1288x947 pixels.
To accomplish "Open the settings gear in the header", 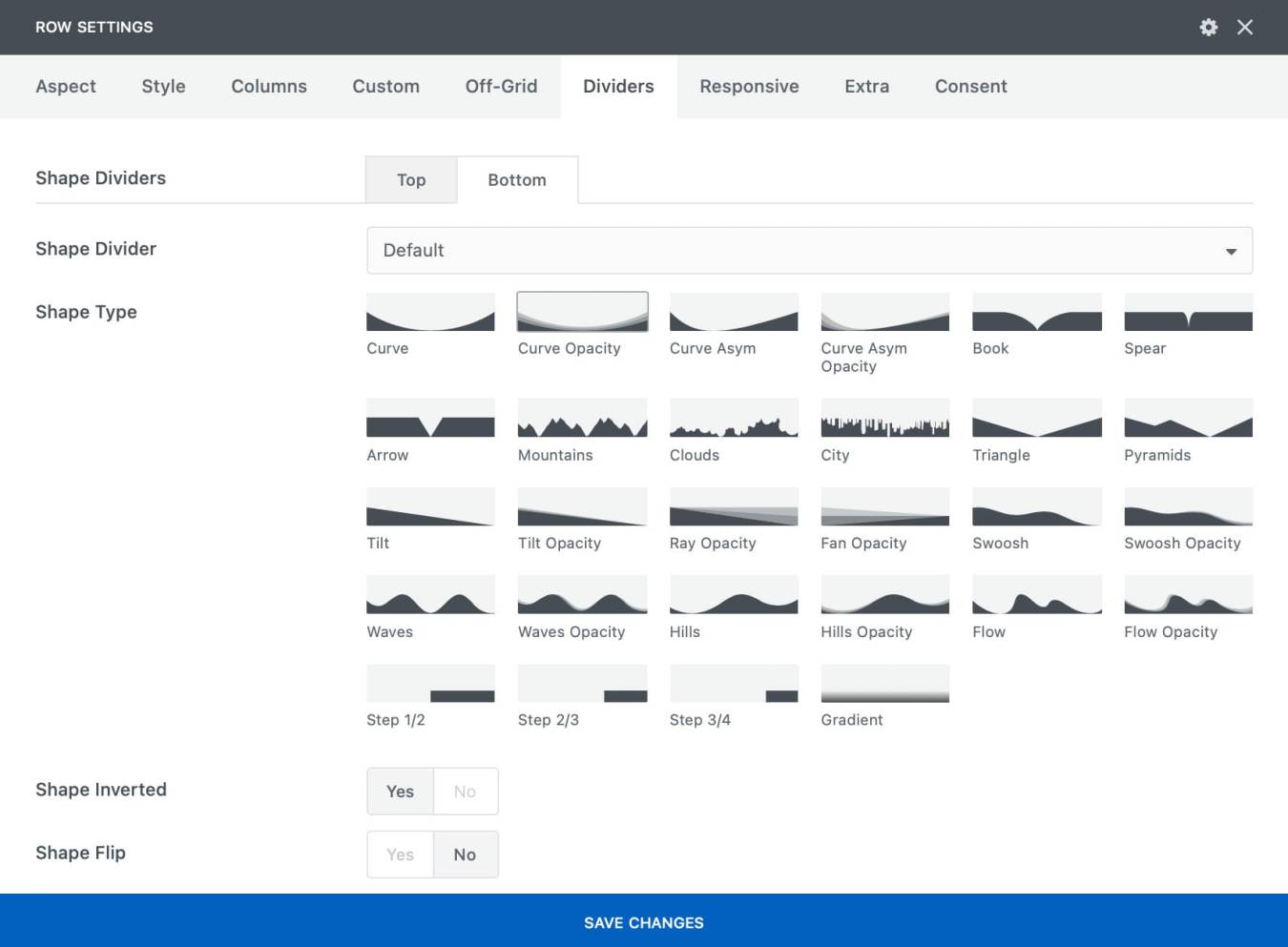I will pyautogui.click(x=1208, y=27).
